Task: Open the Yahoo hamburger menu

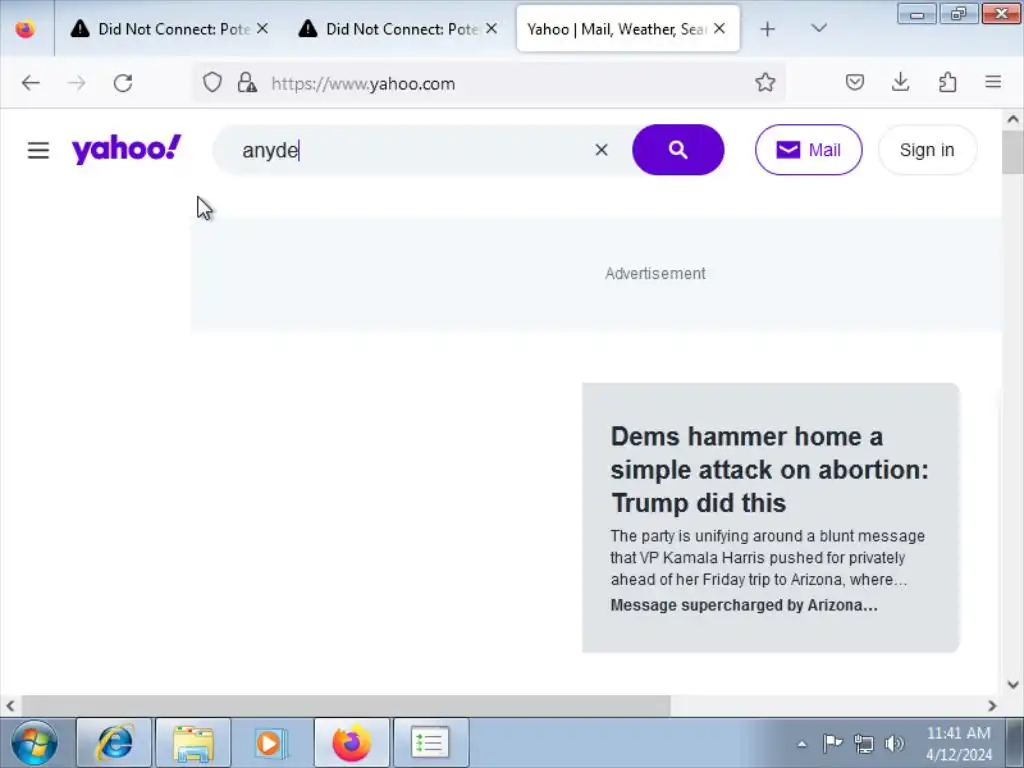Action: [39, 150]
